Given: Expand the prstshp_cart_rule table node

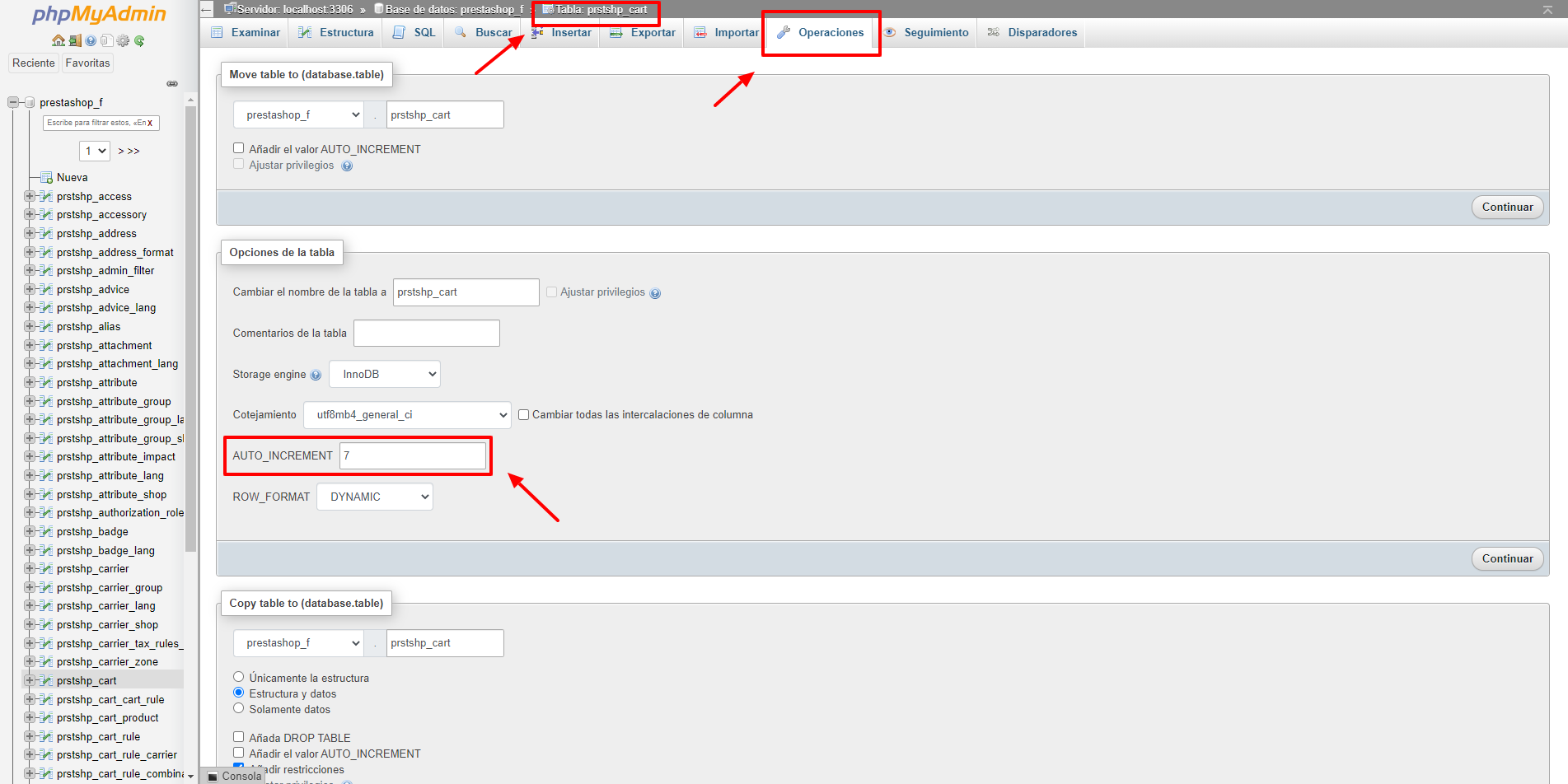Looking at the screenshot, I should coord(30,736).
